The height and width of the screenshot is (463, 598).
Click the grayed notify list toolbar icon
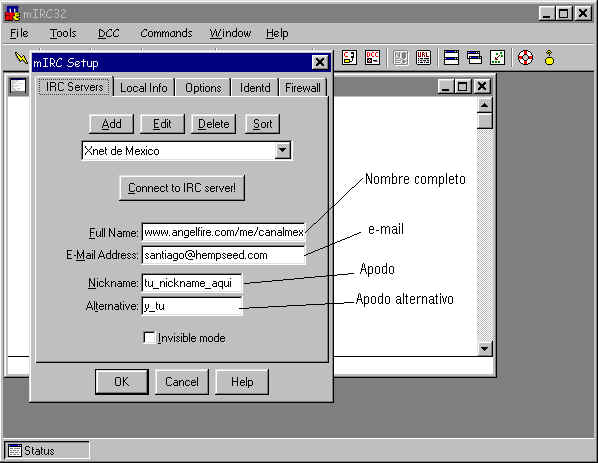tap(400, 58)
